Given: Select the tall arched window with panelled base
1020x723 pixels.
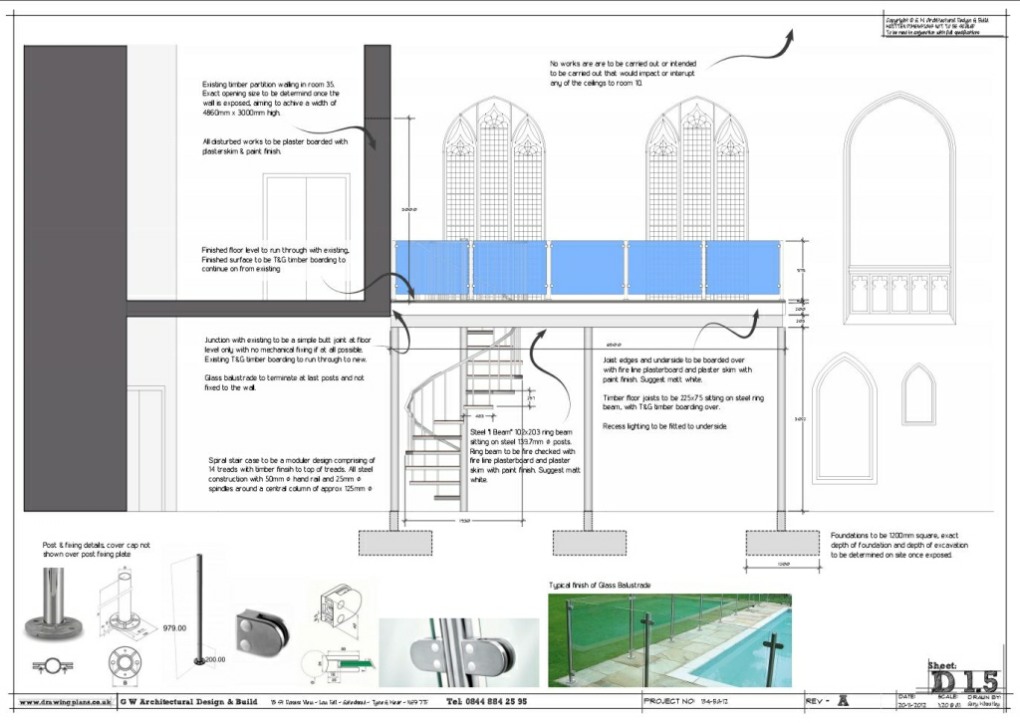Looking at the screenshot, I should [x=900, y=208].
